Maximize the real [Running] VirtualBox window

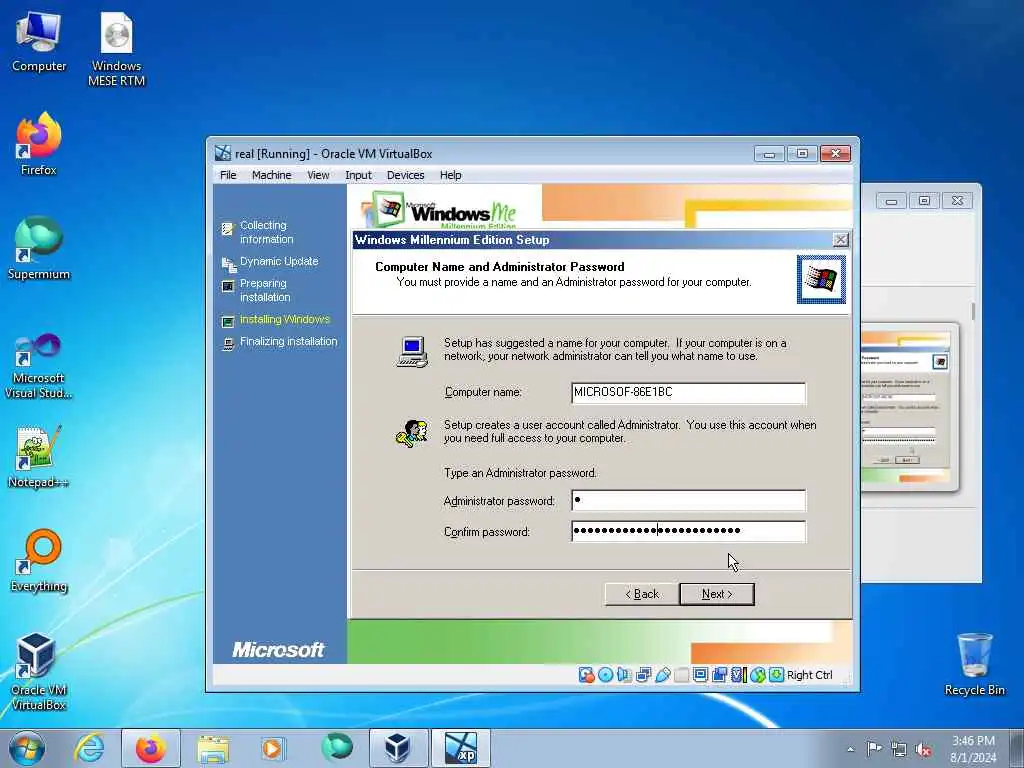tap(803, 154)
